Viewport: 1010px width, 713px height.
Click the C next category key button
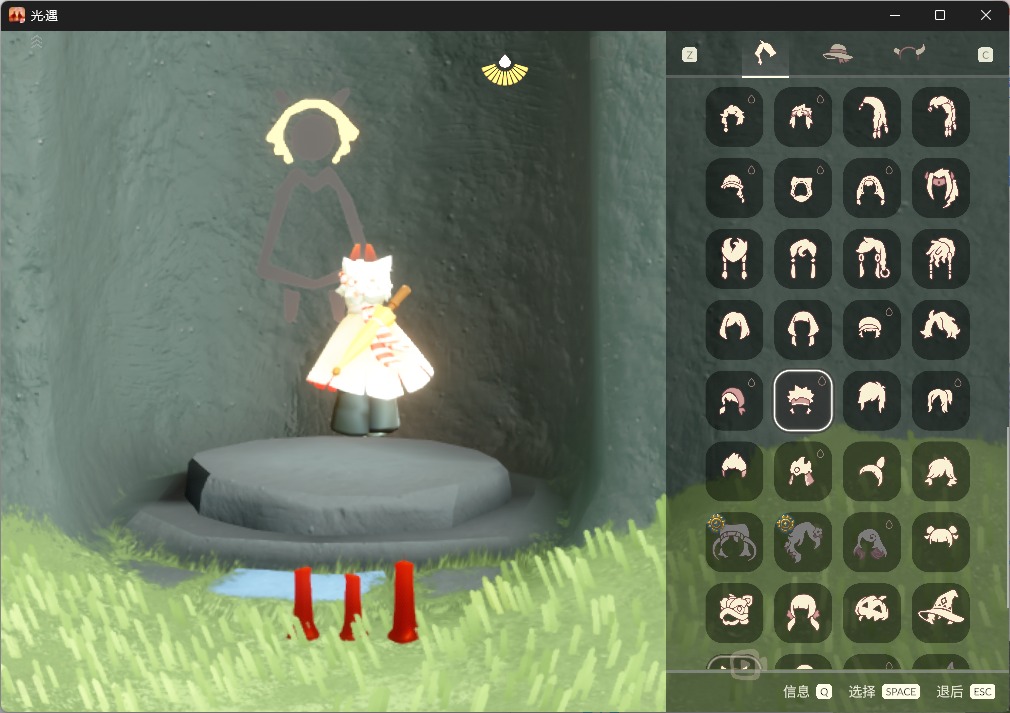point(985,55)
